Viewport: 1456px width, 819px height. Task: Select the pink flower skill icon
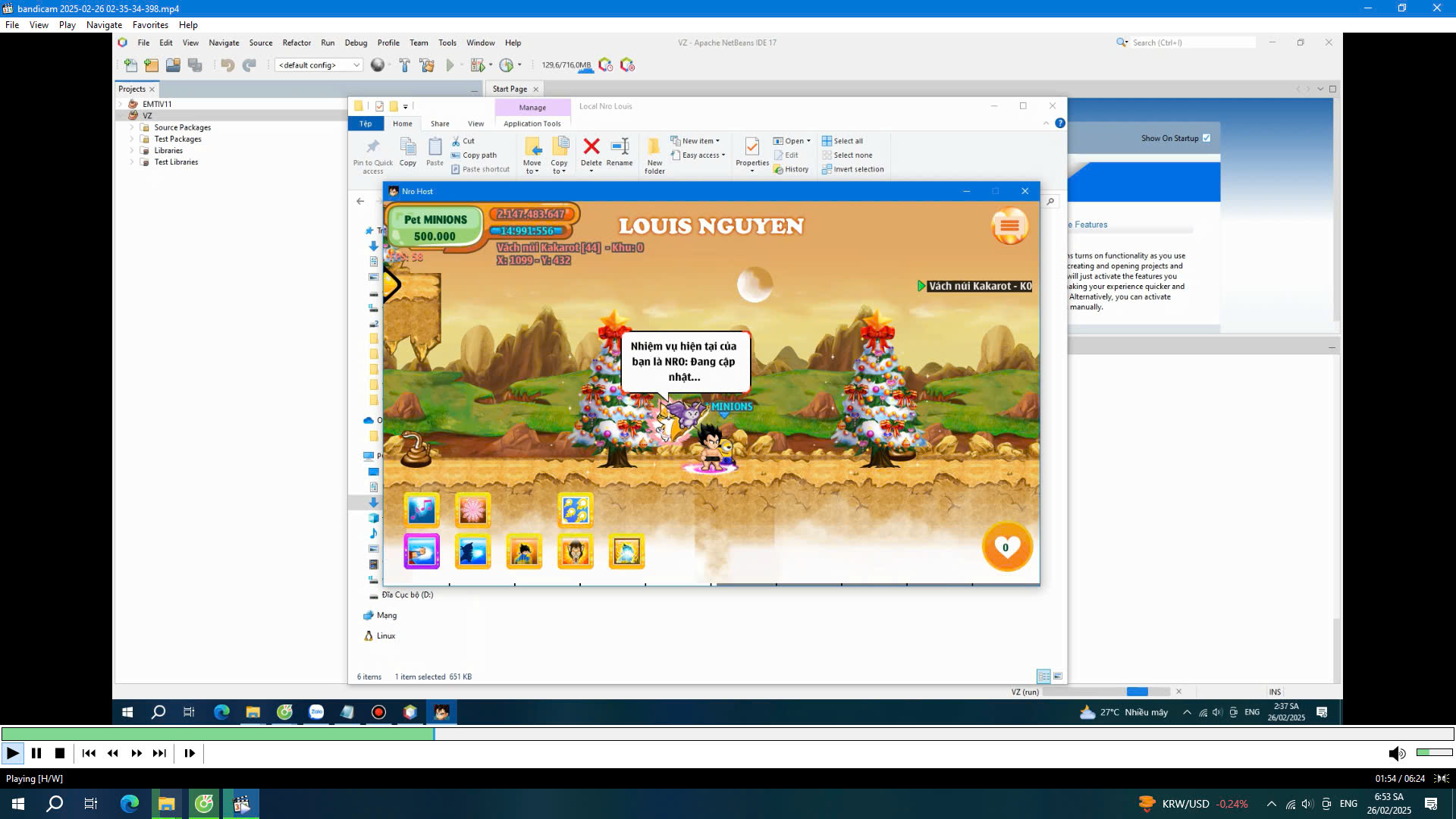pos(472,510)
